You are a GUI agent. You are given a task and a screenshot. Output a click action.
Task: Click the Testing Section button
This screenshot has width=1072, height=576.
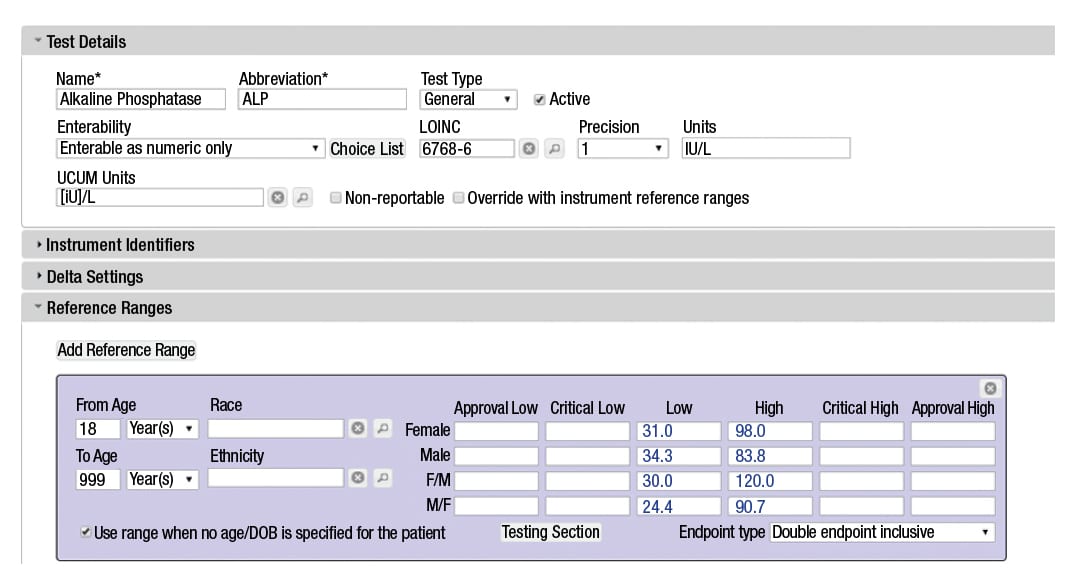(551, 533)
